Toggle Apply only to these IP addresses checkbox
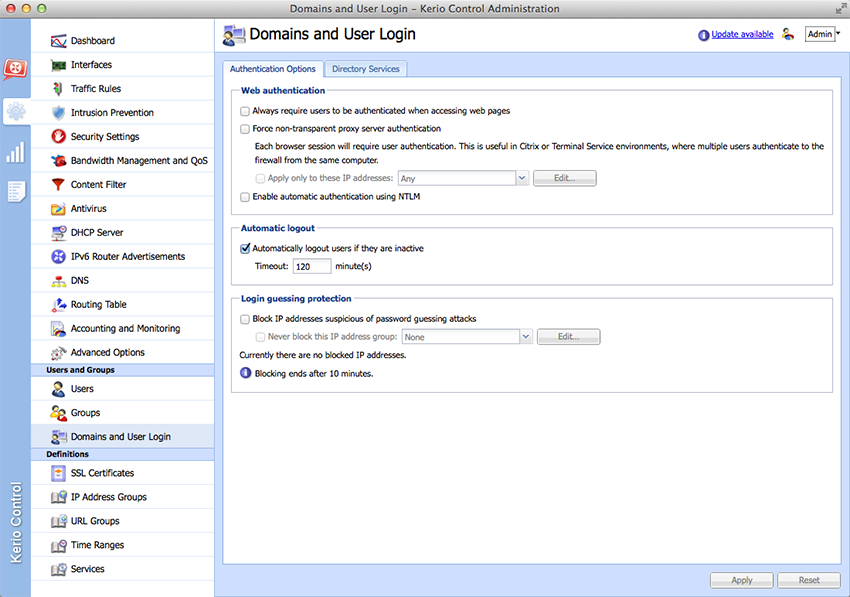This screenshot has height=597, width=850. (260, 178)
